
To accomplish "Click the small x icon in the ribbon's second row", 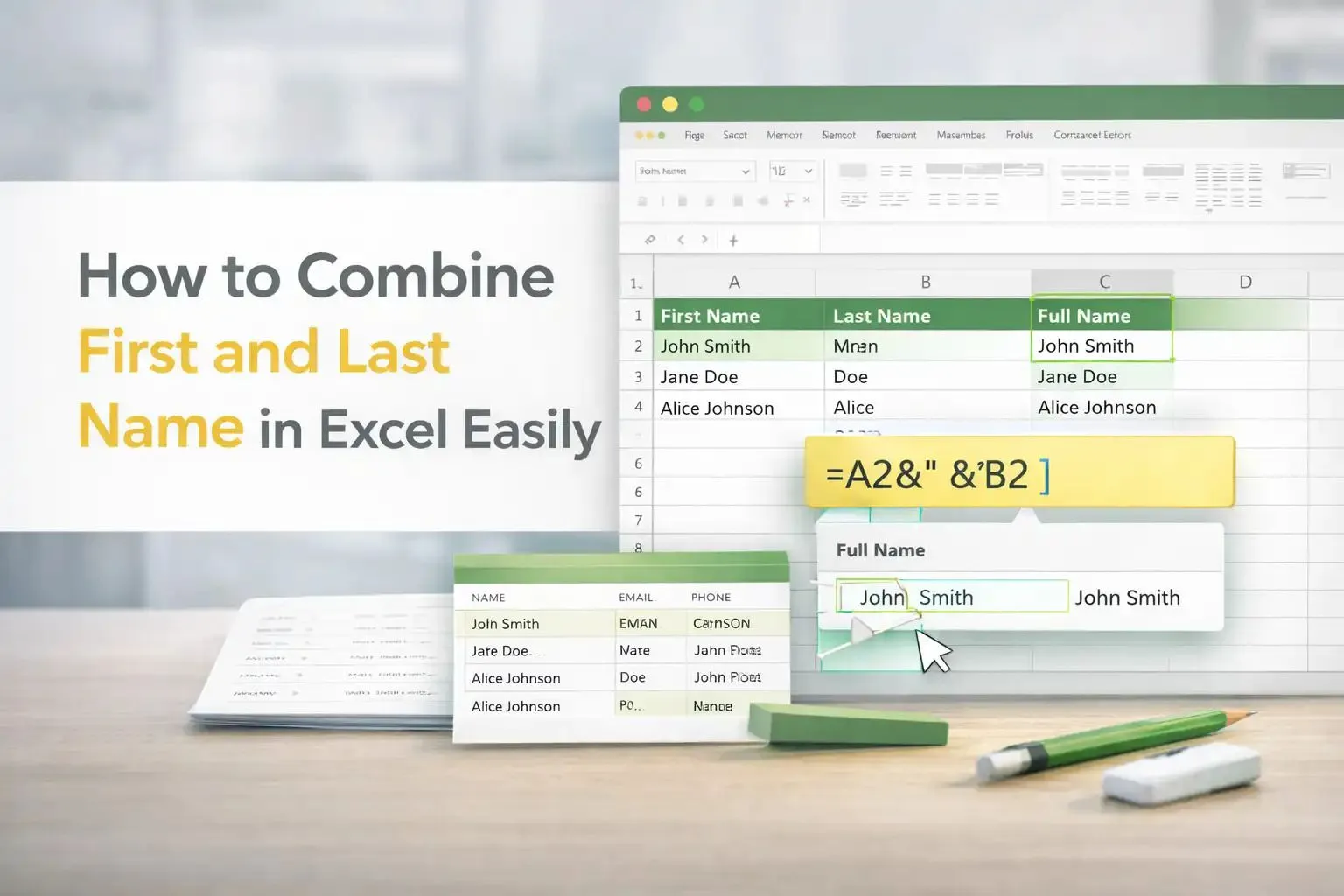I will pyautogui.click(x=807, y=200).
